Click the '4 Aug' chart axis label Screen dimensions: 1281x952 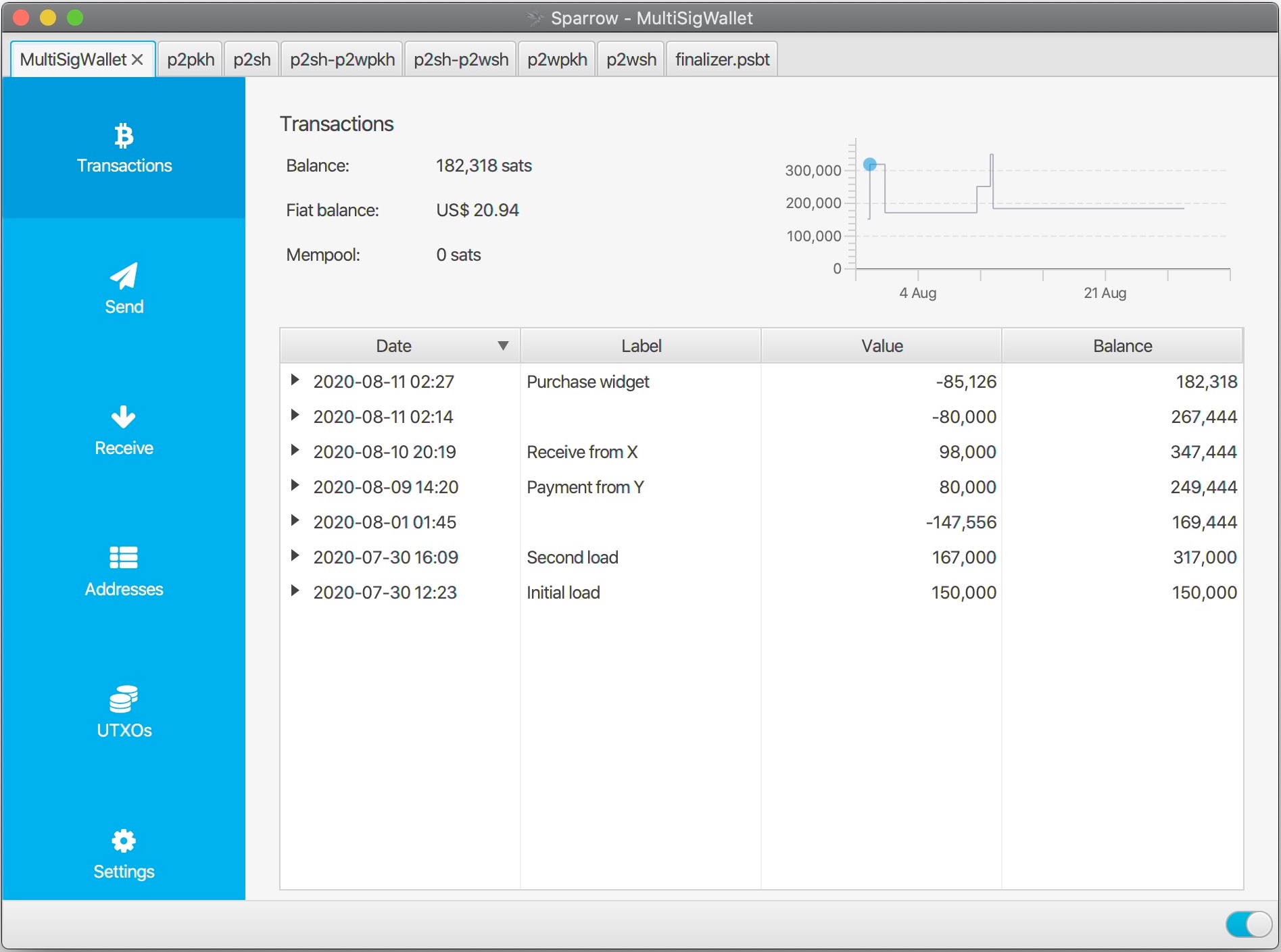click(917, 293)
